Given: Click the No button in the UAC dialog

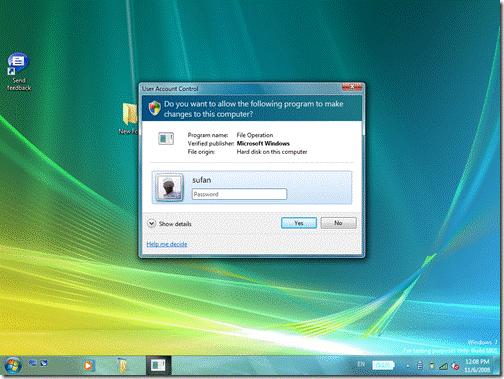Looking at the screenshot, I should coord(338,223).
